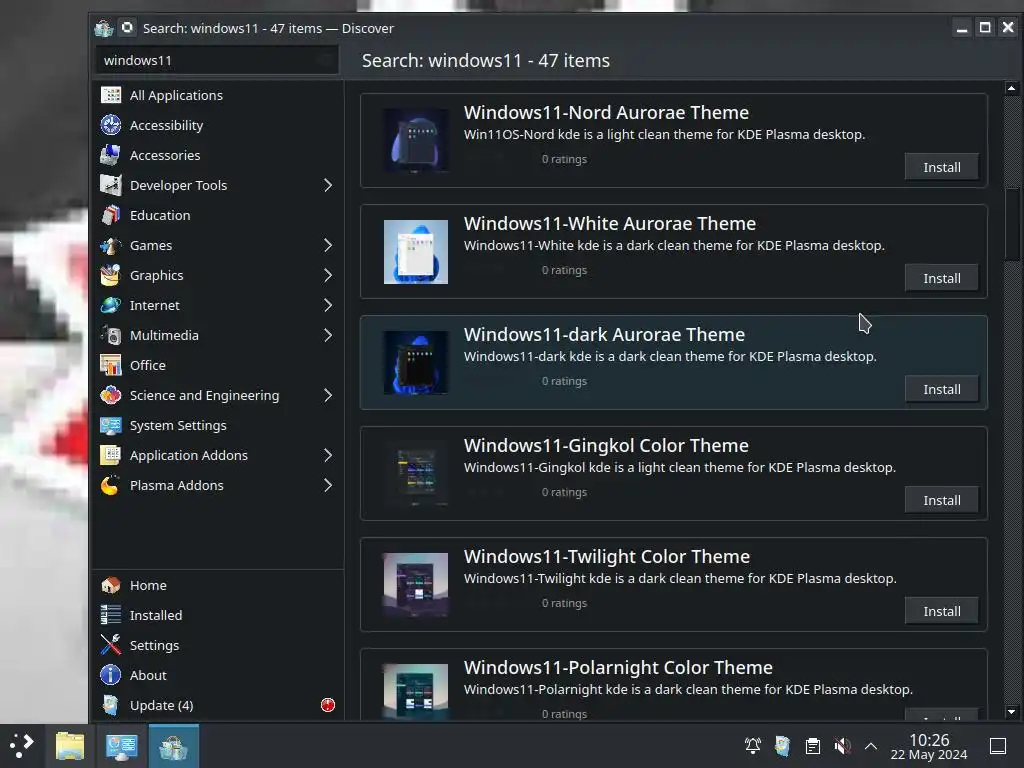Click the red update alert badge
The image size is (1024, 768).
pos(328,705)
